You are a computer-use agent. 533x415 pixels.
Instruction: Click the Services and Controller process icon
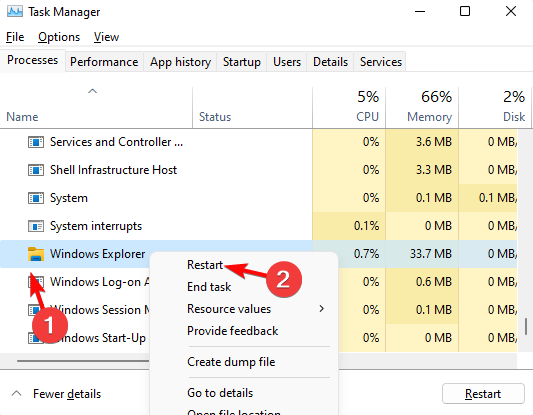[36, 142]
